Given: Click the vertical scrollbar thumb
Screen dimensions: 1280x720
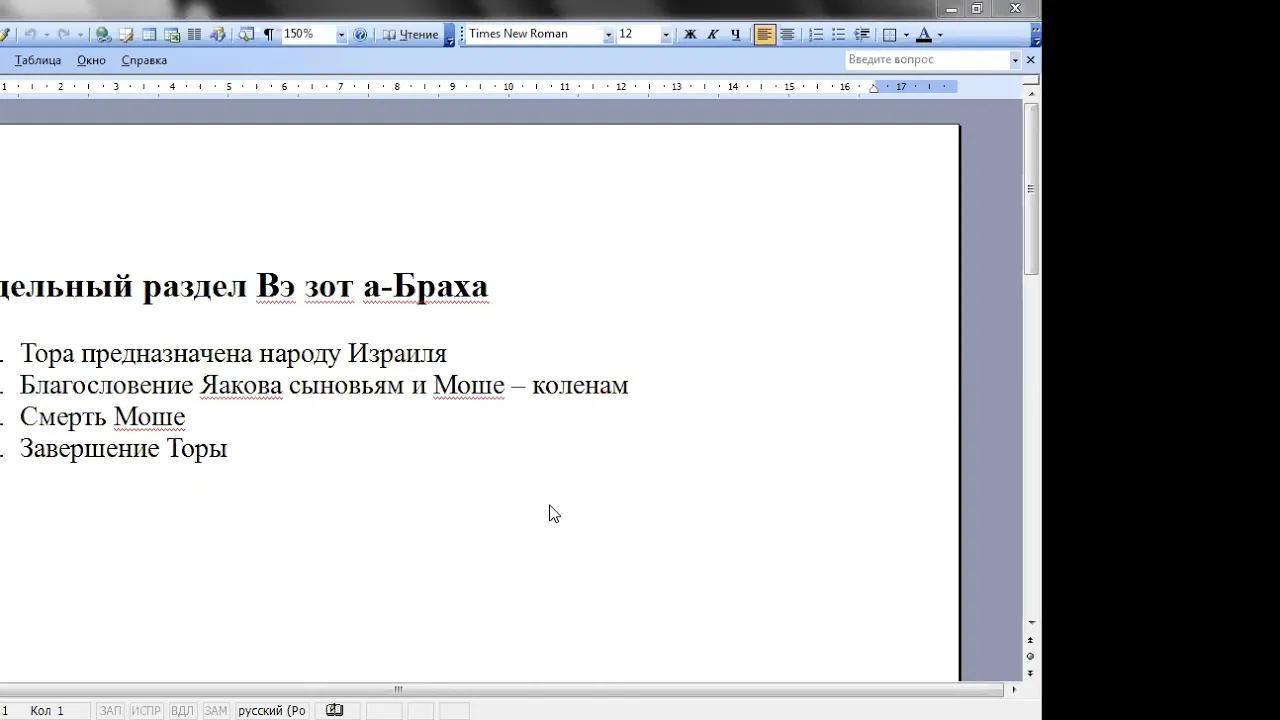Looking at the screenshot, I should click(1032, 187).
